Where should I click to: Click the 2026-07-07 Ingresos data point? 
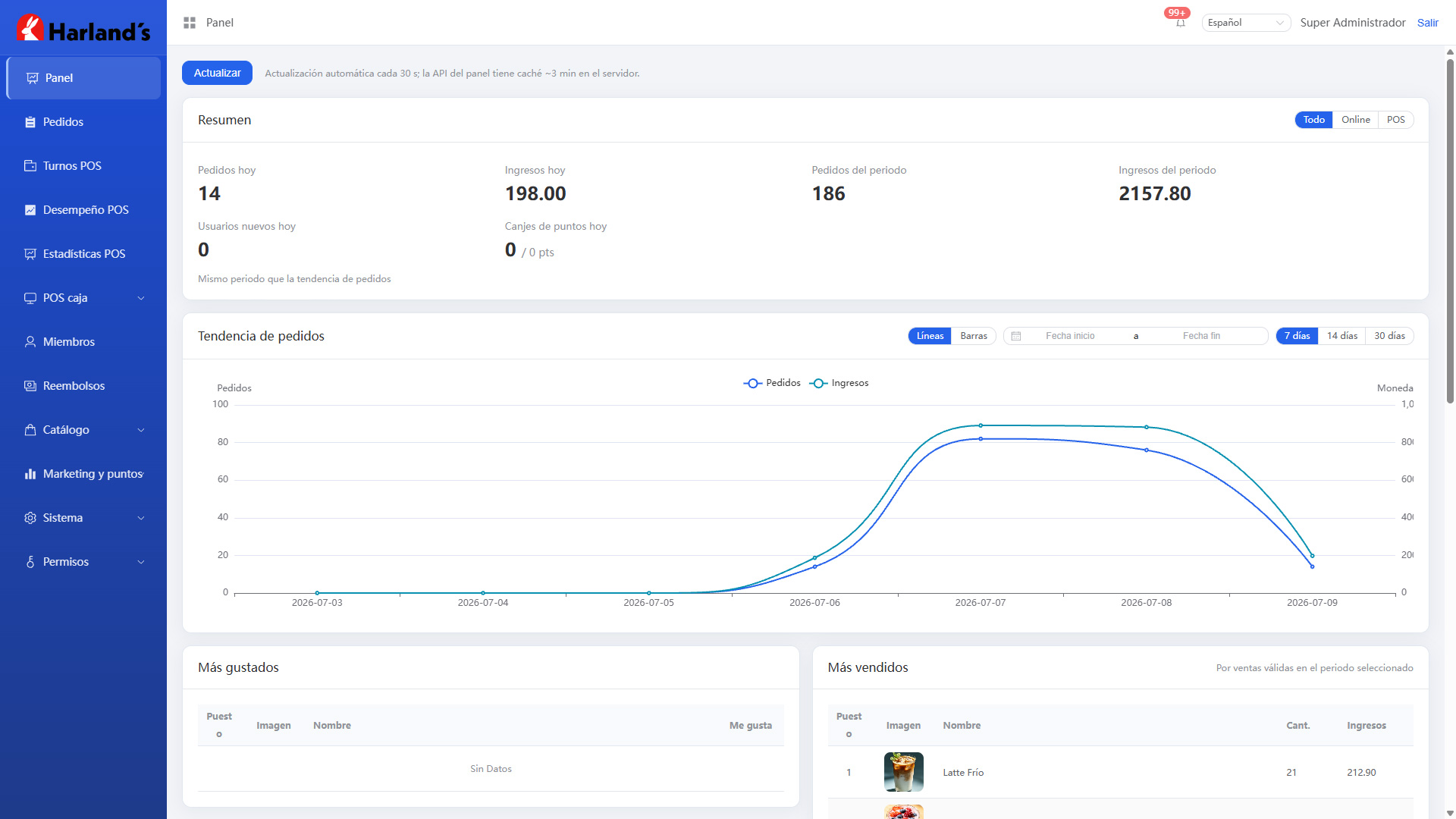pos(981,425)
